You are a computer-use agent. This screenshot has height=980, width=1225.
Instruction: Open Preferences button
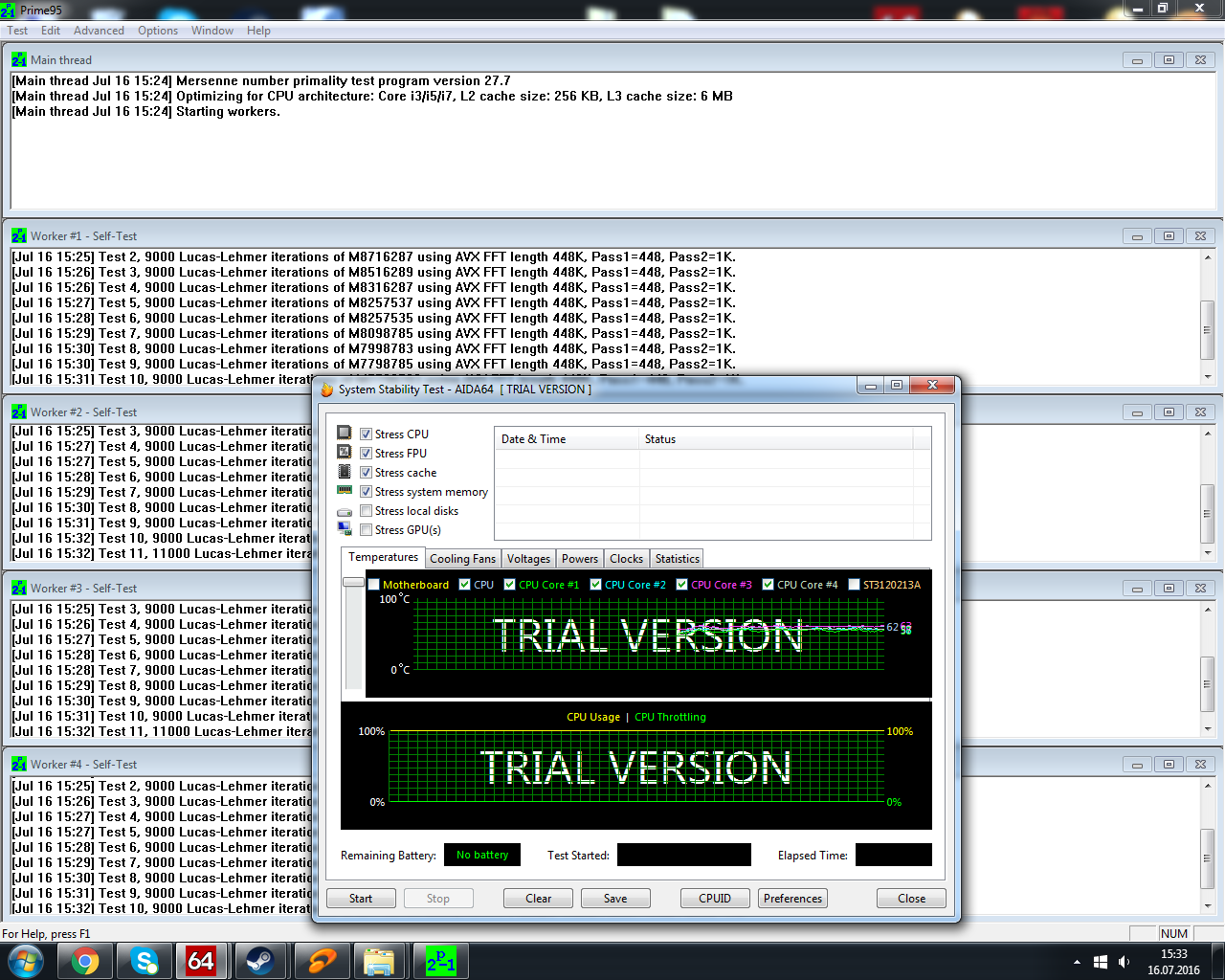(792, 899)
